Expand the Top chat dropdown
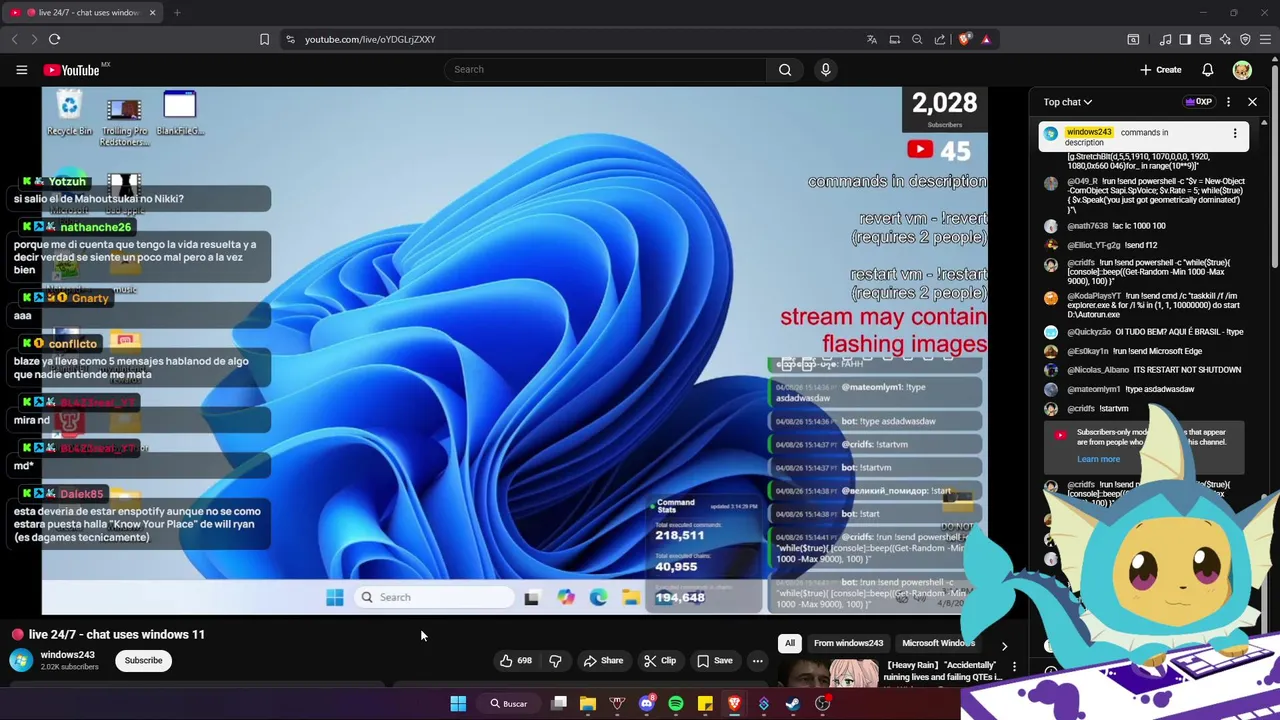Viewport: 1280px width, 720px height. [1068, 102]
